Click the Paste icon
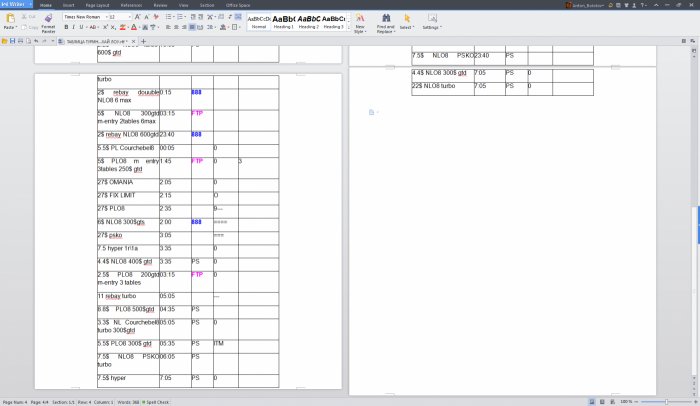Image resolution: width=700 pixels, height=406 pixels. coord(10,18)
